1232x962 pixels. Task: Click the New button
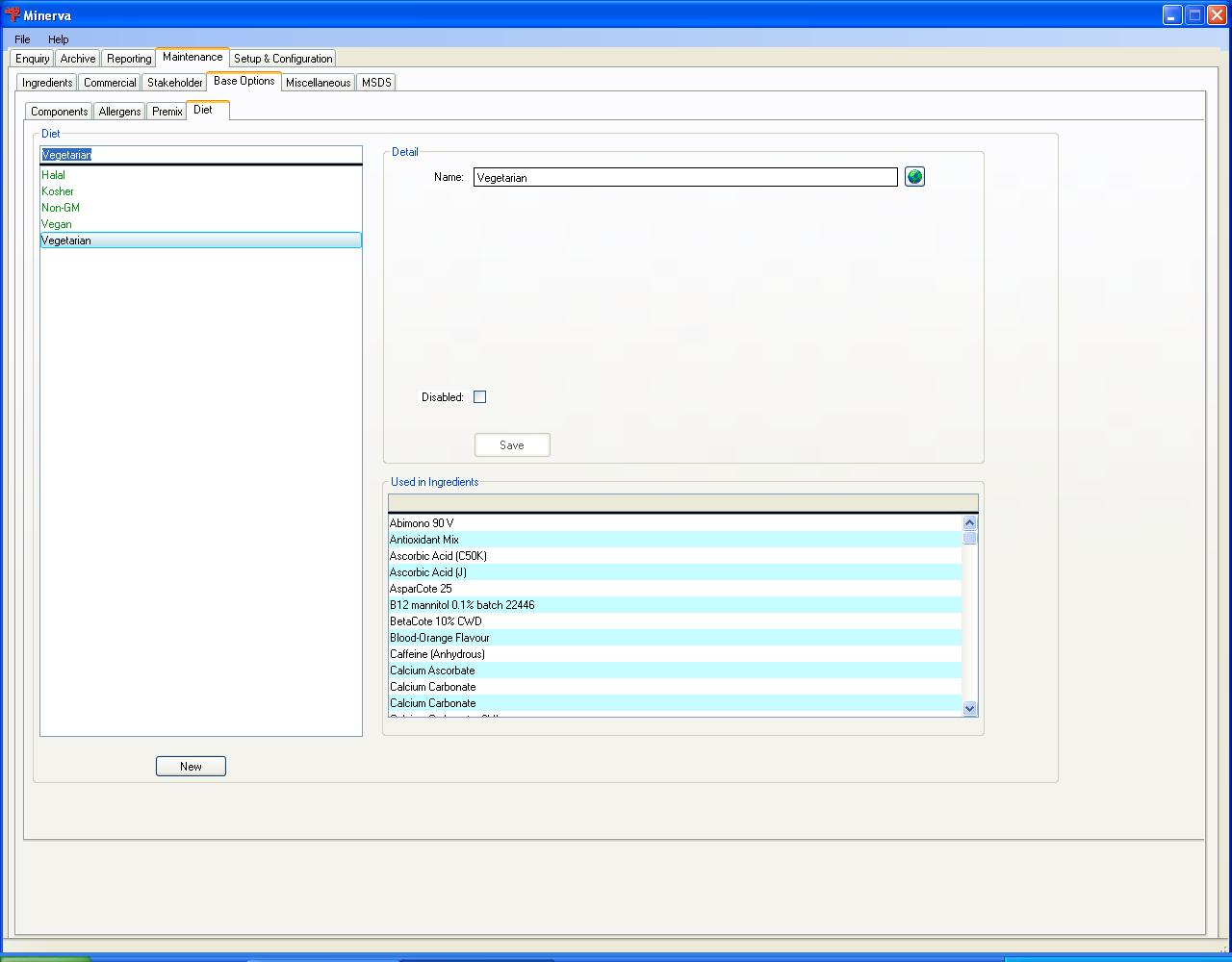coord(191,766)
